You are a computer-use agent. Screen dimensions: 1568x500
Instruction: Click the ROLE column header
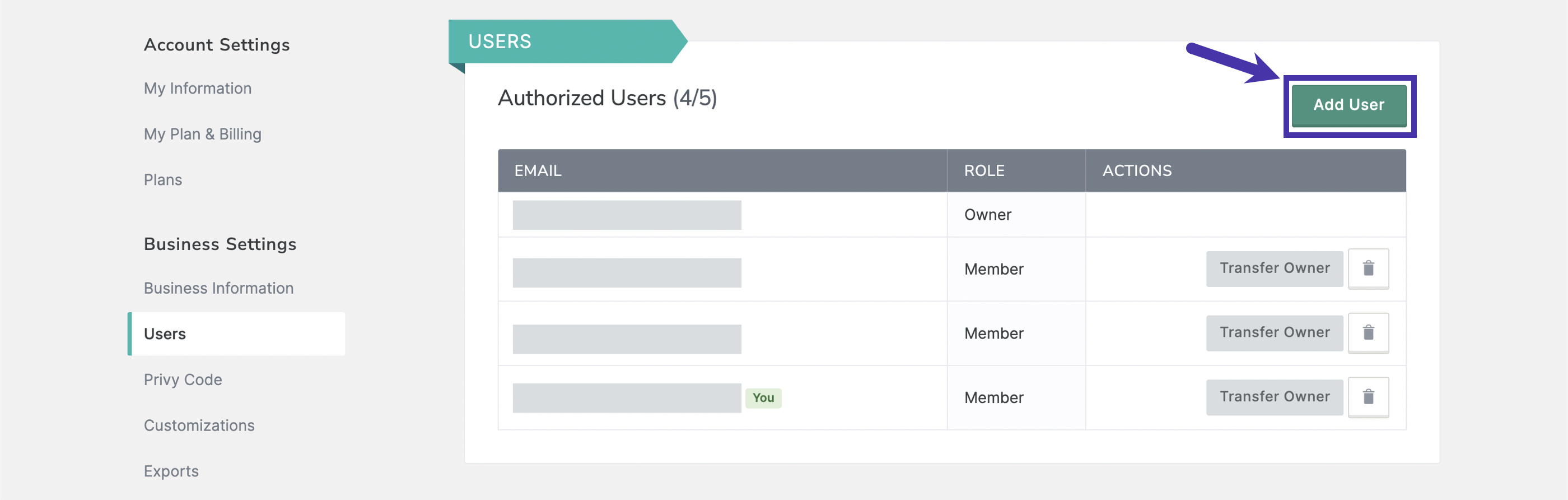(x=984, y=170)
